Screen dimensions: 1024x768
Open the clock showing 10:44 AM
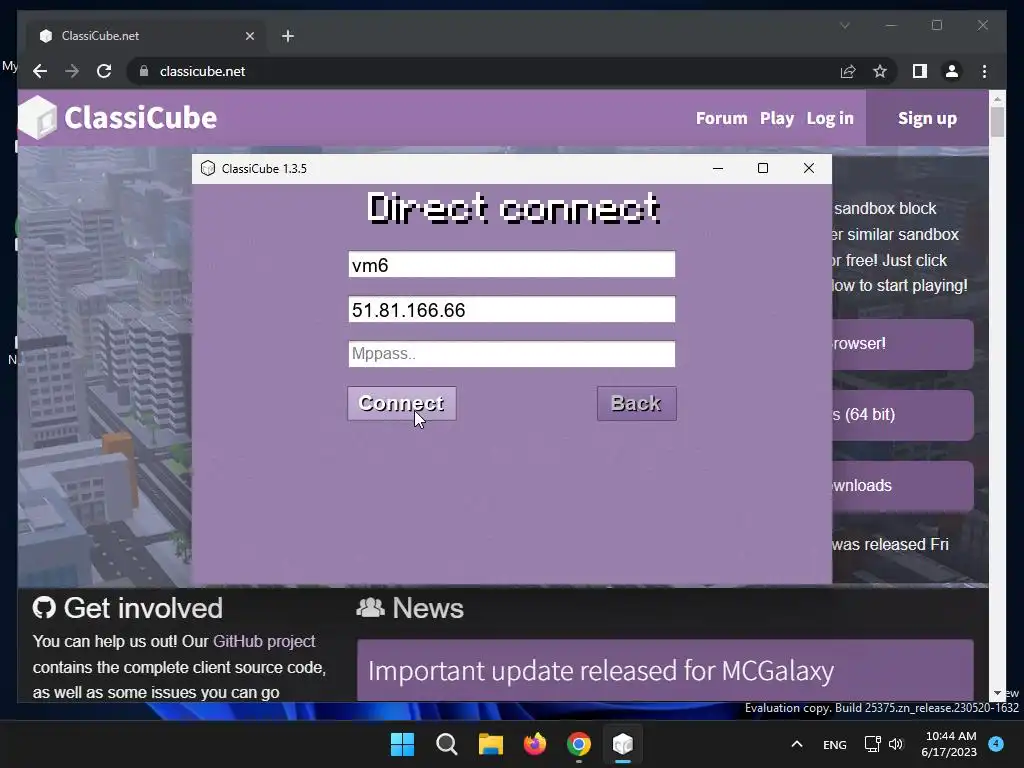pos(949,744)
